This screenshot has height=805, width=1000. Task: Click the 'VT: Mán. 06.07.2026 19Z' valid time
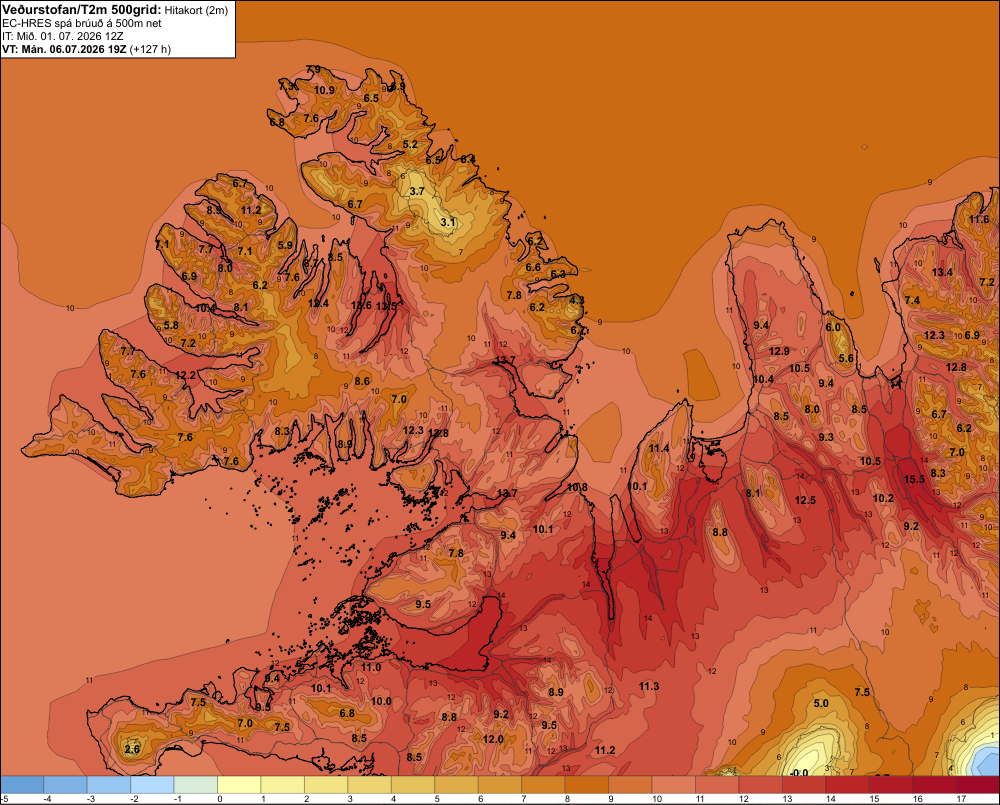click(x=64, y=49)
